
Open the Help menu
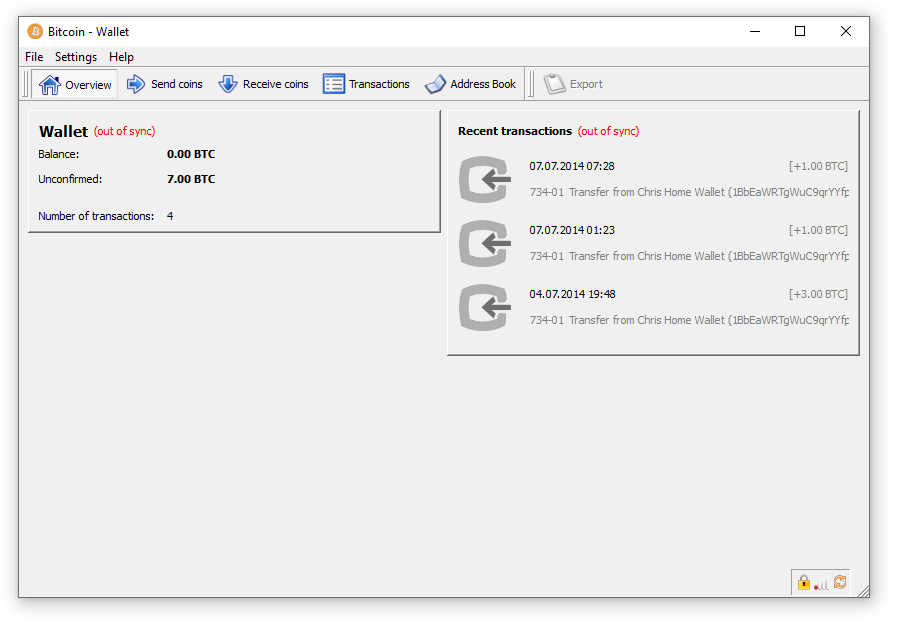(x=121, y=57)
